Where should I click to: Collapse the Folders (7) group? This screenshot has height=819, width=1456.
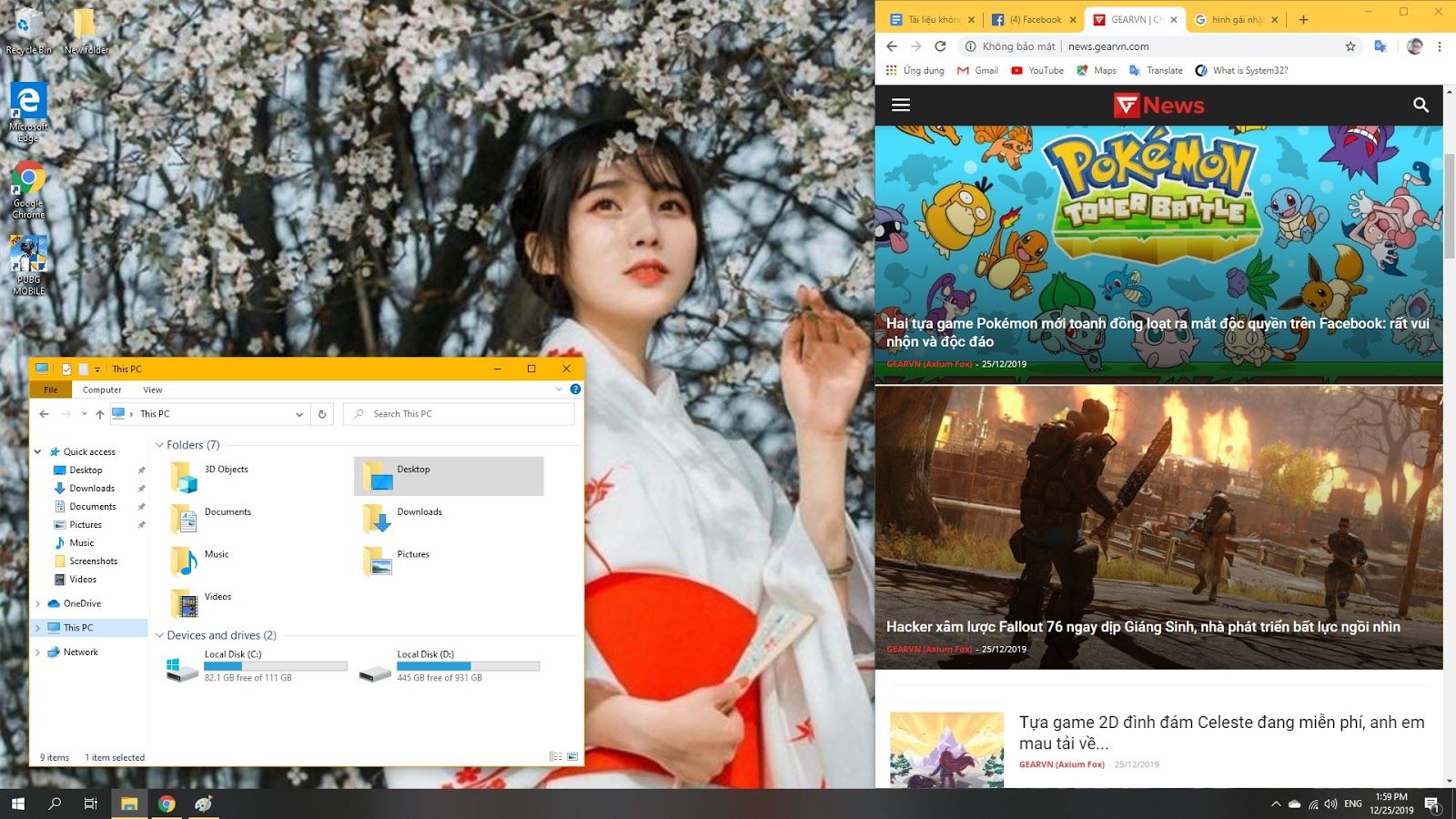[x=159, y=446]
